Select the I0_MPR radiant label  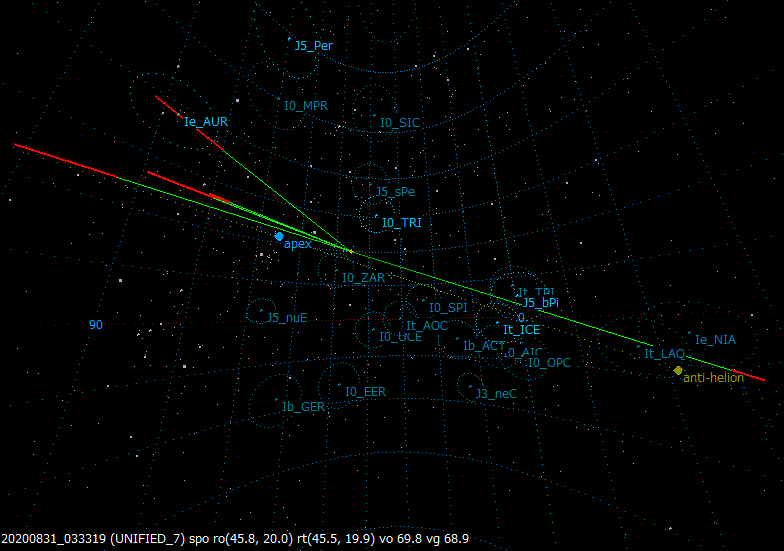point(306,106)
